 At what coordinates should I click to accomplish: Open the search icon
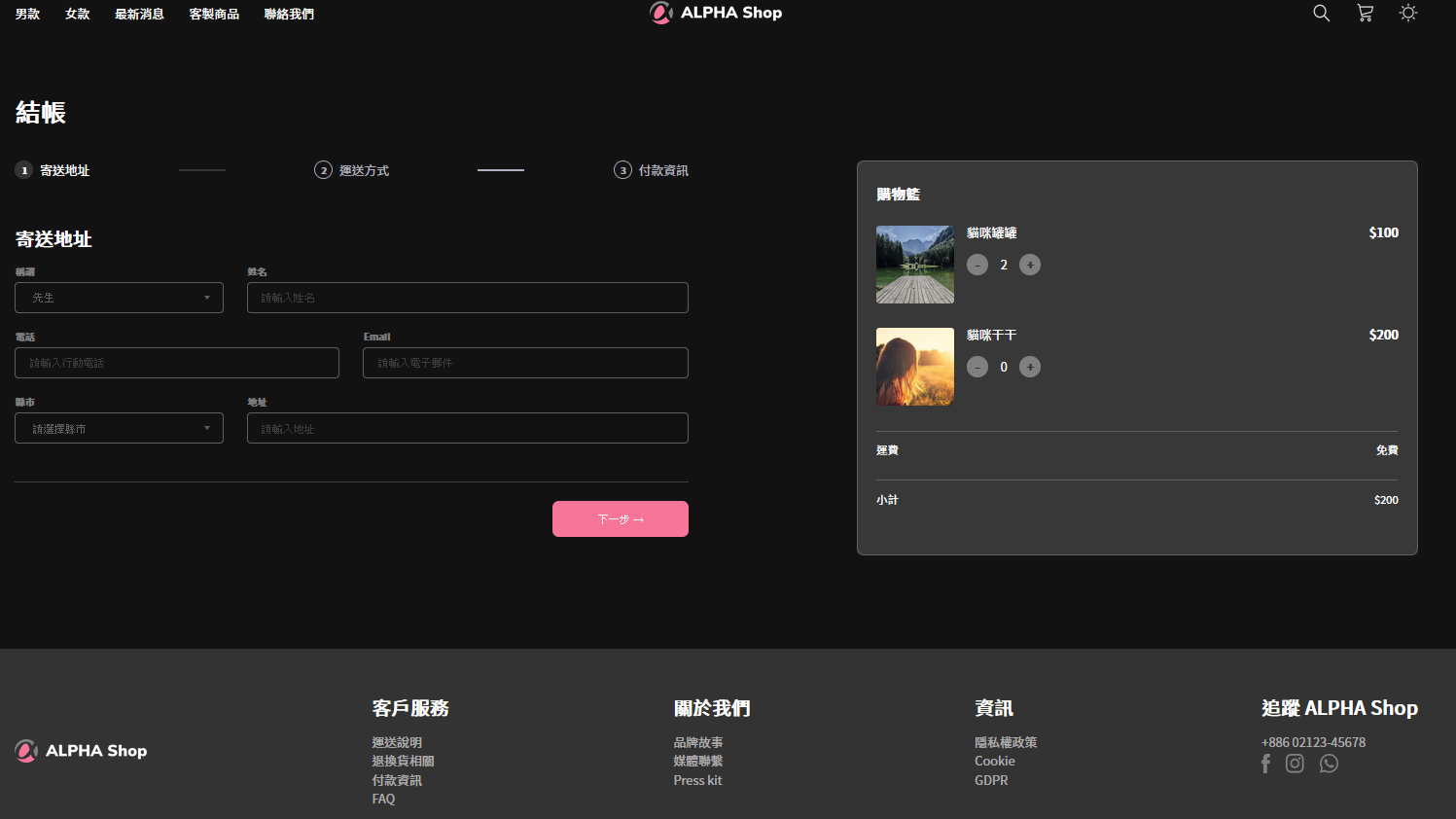coord(1321,13)
